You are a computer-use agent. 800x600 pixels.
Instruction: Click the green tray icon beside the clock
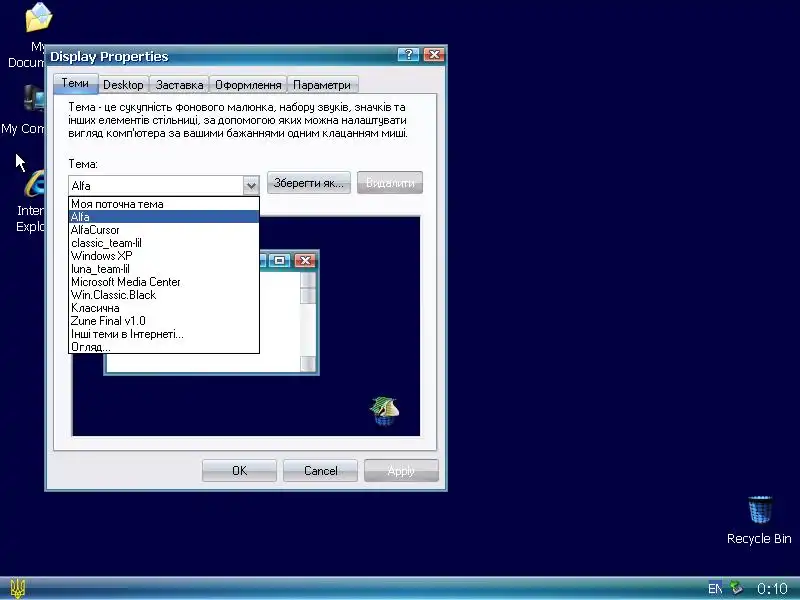point(736,588)
